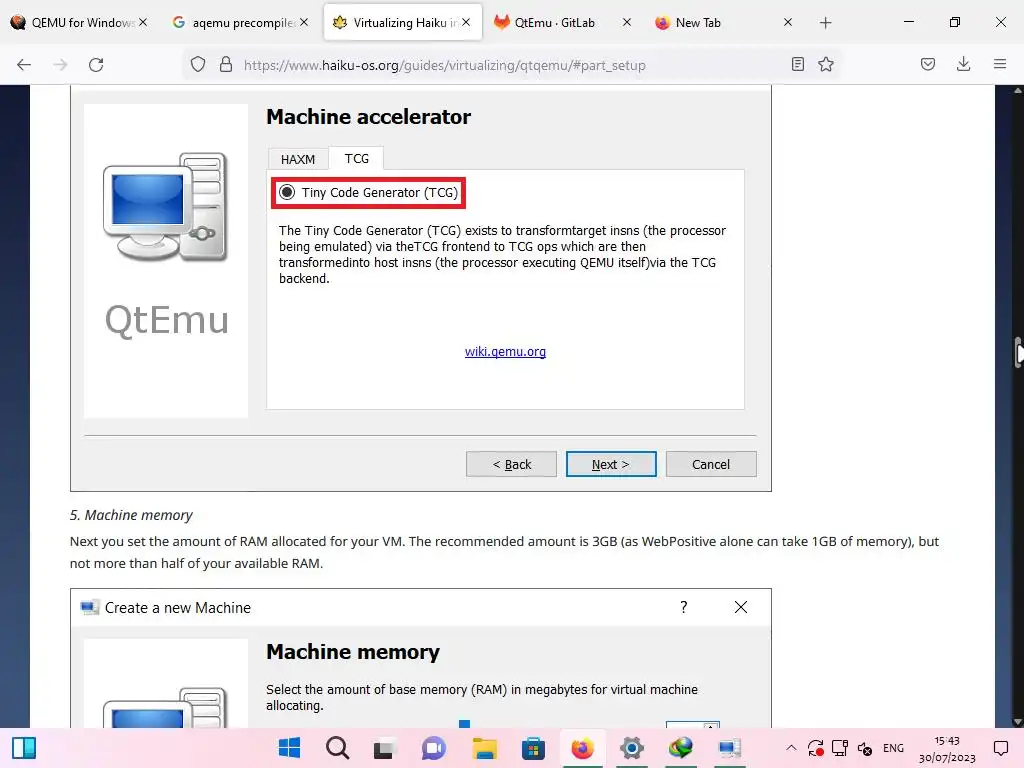Close the Create a new Machine dialog
The width and height of the screenshot is (1024, 768).
point(741,607)
